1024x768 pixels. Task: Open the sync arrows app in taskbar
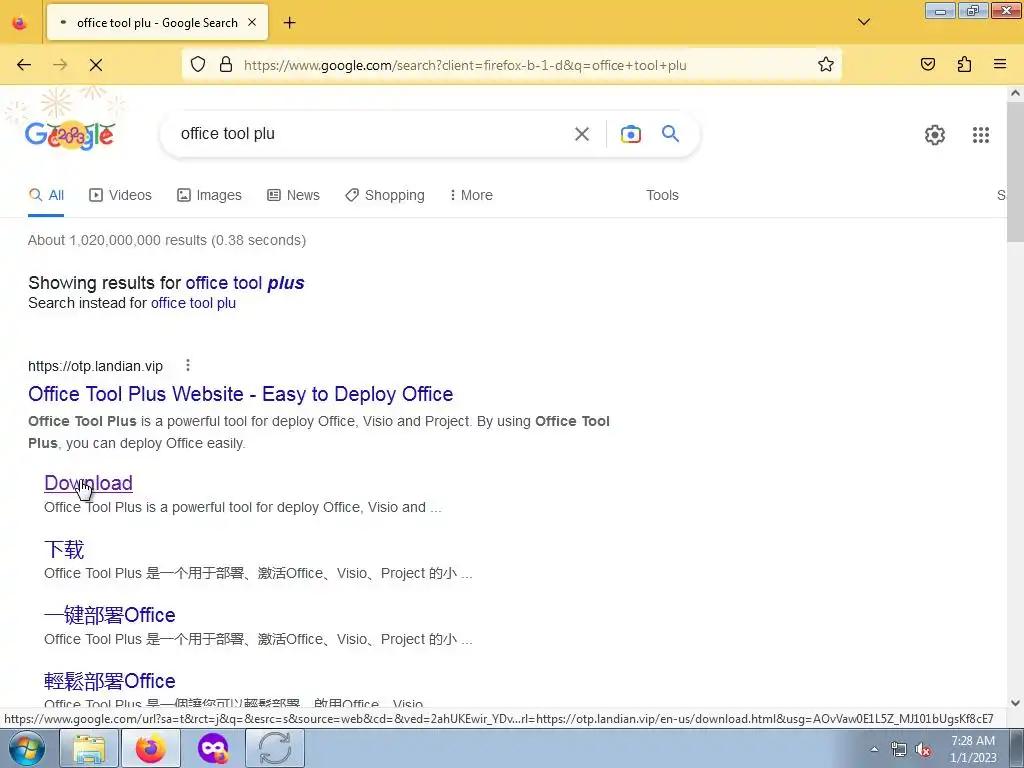[x=274, y=748]
